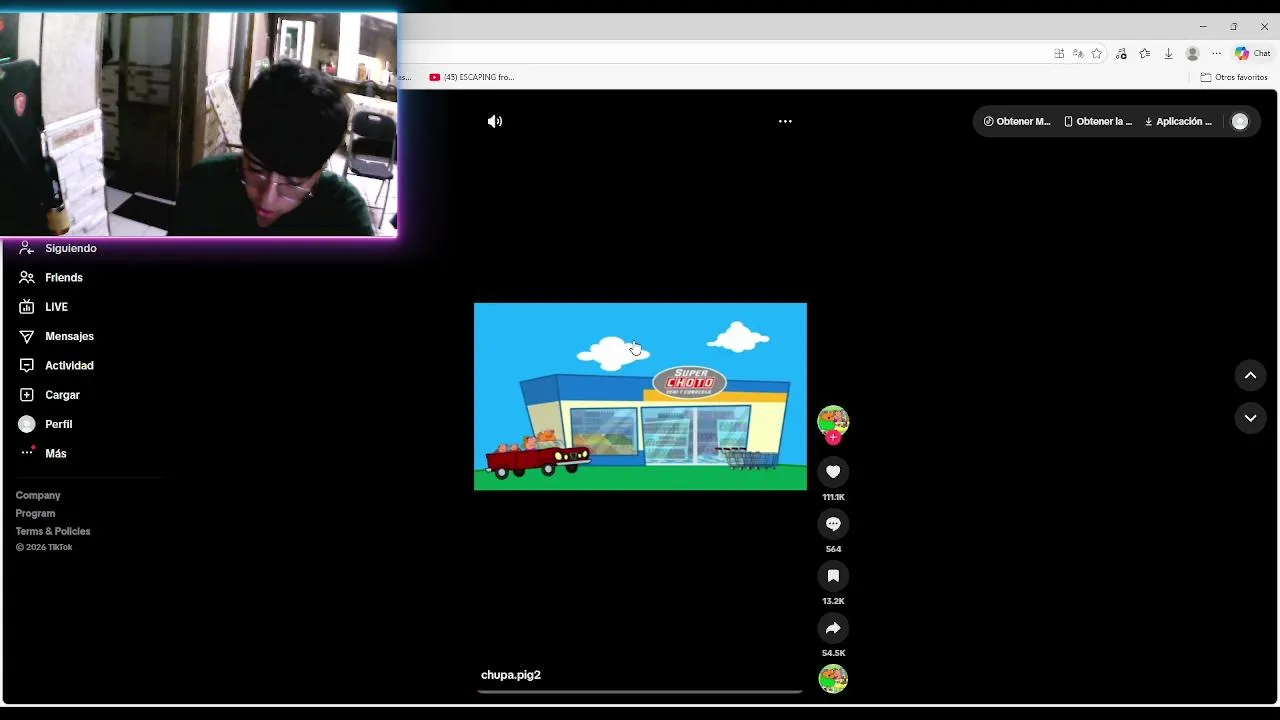Open LIVE in the sidebar
1280x720 pixels.
pos(44,307)
